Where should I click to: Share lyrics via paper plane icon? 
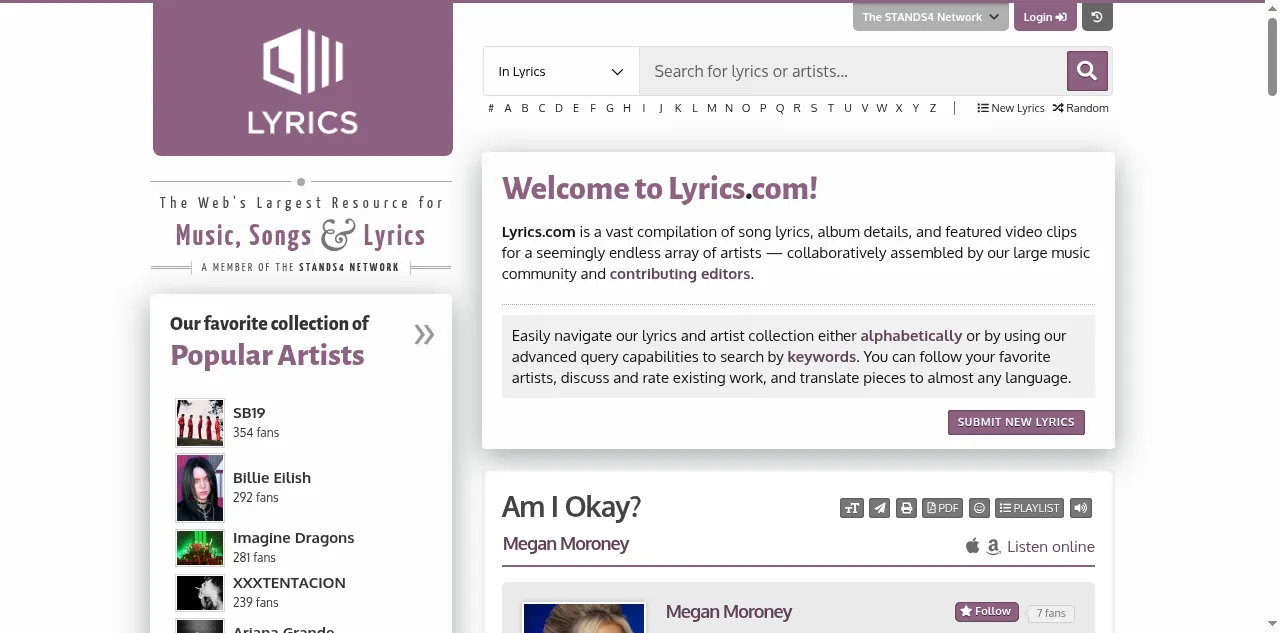[x=879, y=508]
